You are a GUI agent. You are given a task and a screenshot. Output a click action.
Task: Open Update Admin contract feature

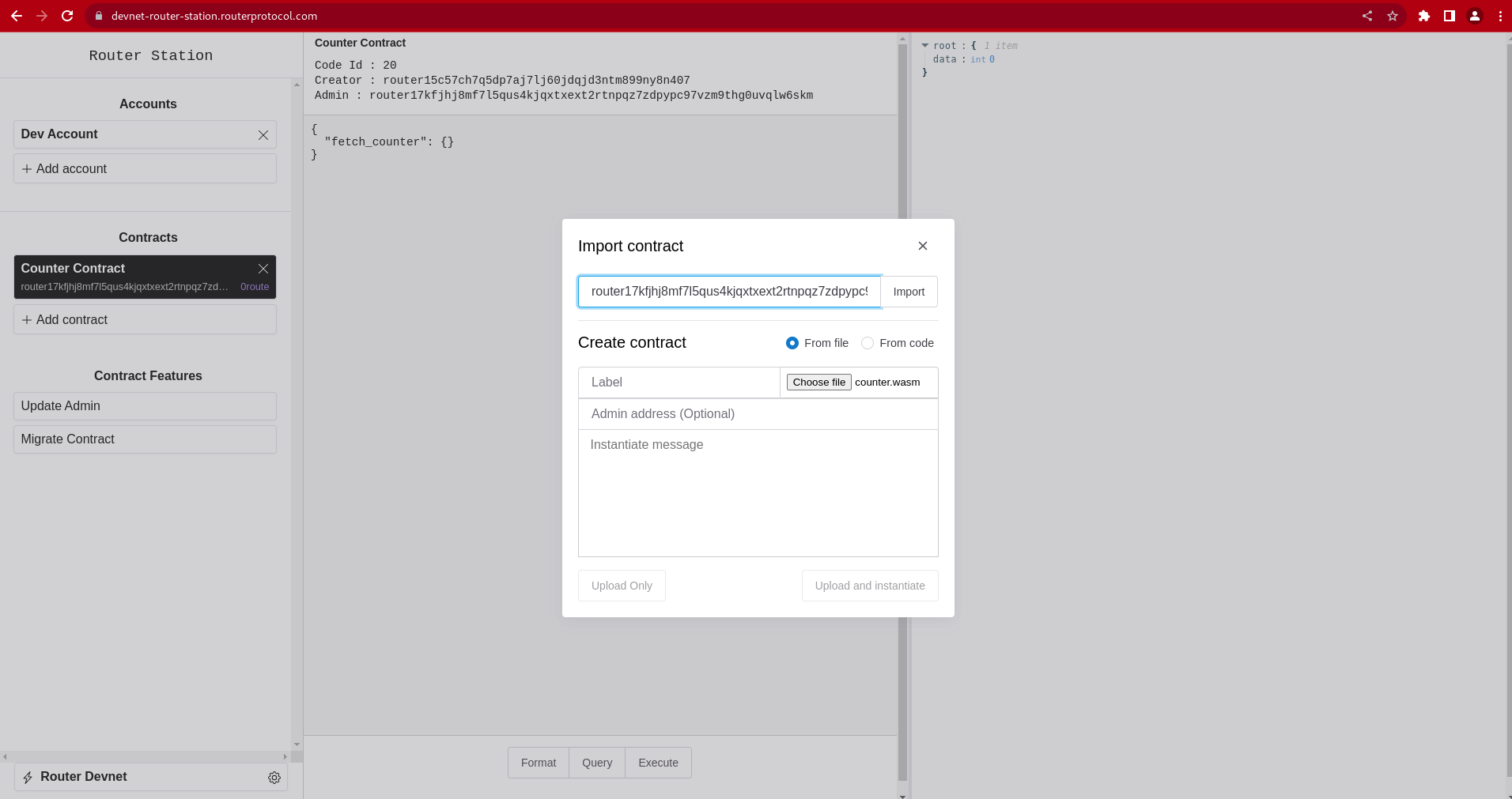click(x=145, y=406)
